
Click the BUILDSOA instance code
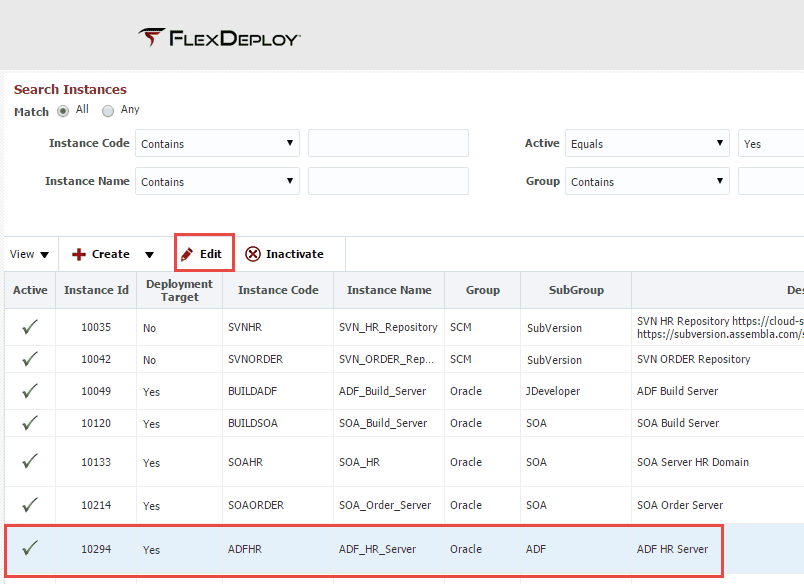[x=253, y=423]
